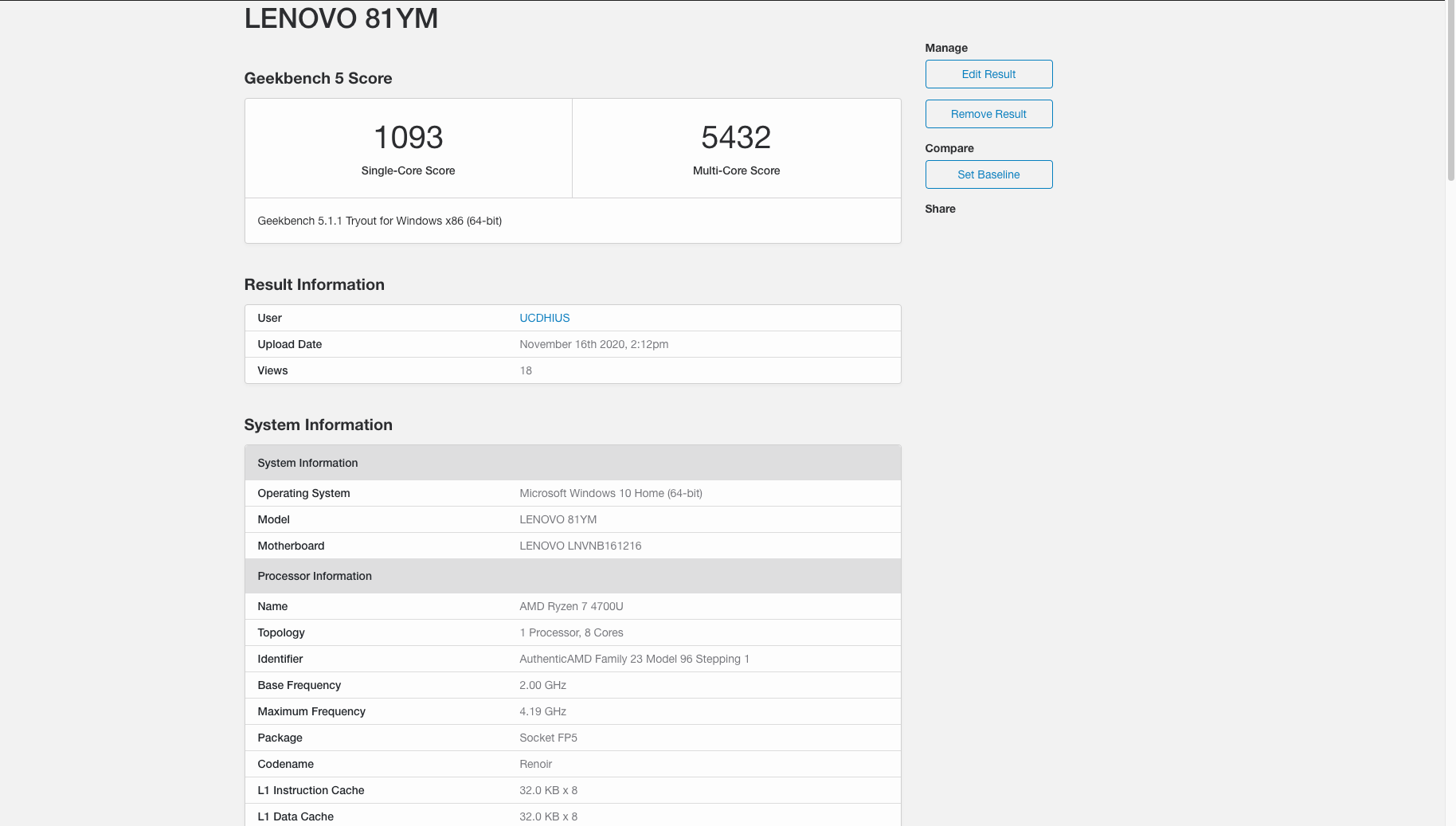Click the Processor Information section header
Image resolution: width=1456 pixels, height=826 pixels.
click(573, 576)
